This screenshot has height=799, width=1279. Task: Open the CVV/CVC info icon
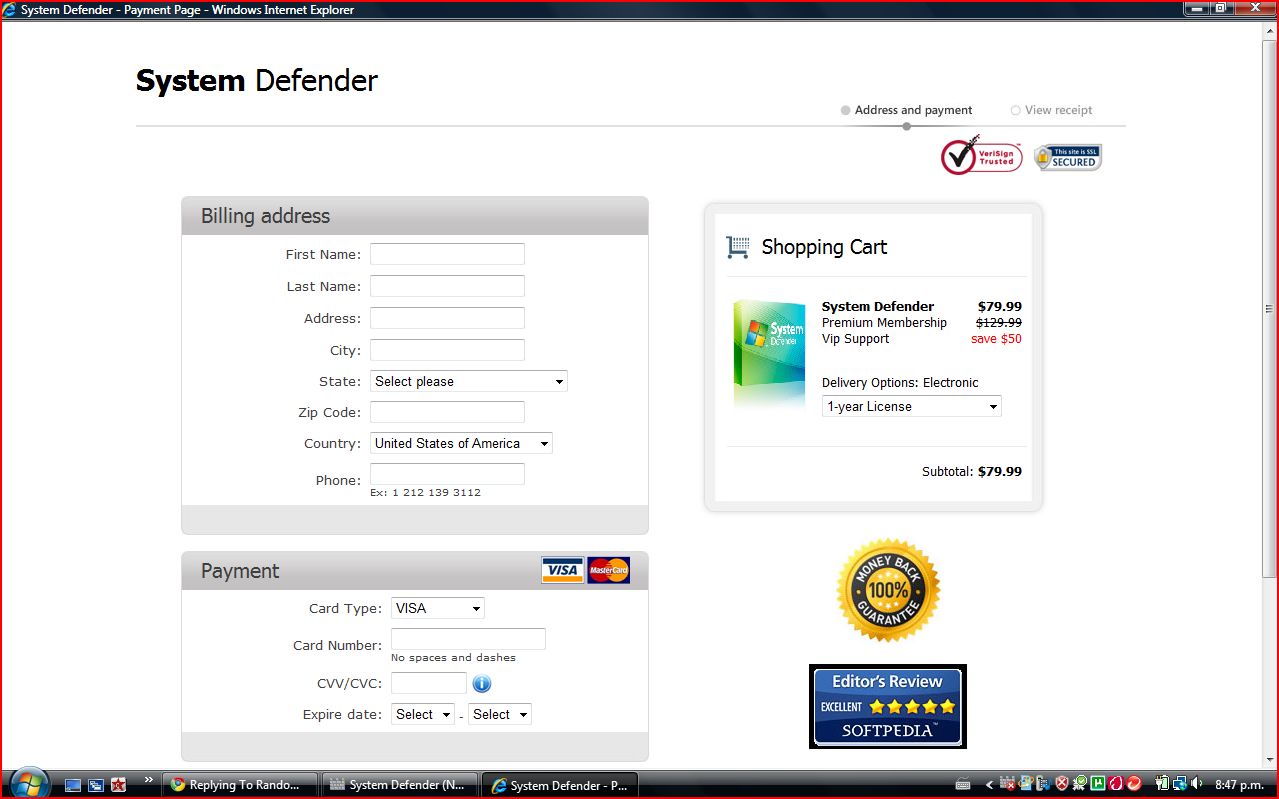click(x=482, y=684)
